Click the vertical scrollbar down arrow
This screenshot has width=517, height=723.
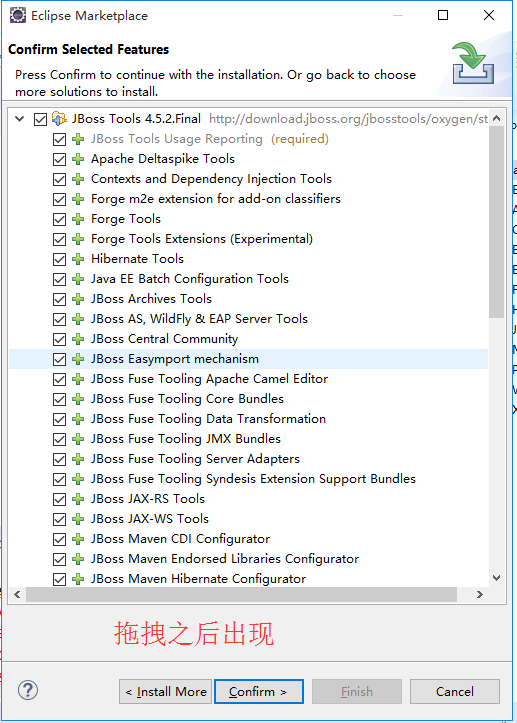click(x=497, y=578)
